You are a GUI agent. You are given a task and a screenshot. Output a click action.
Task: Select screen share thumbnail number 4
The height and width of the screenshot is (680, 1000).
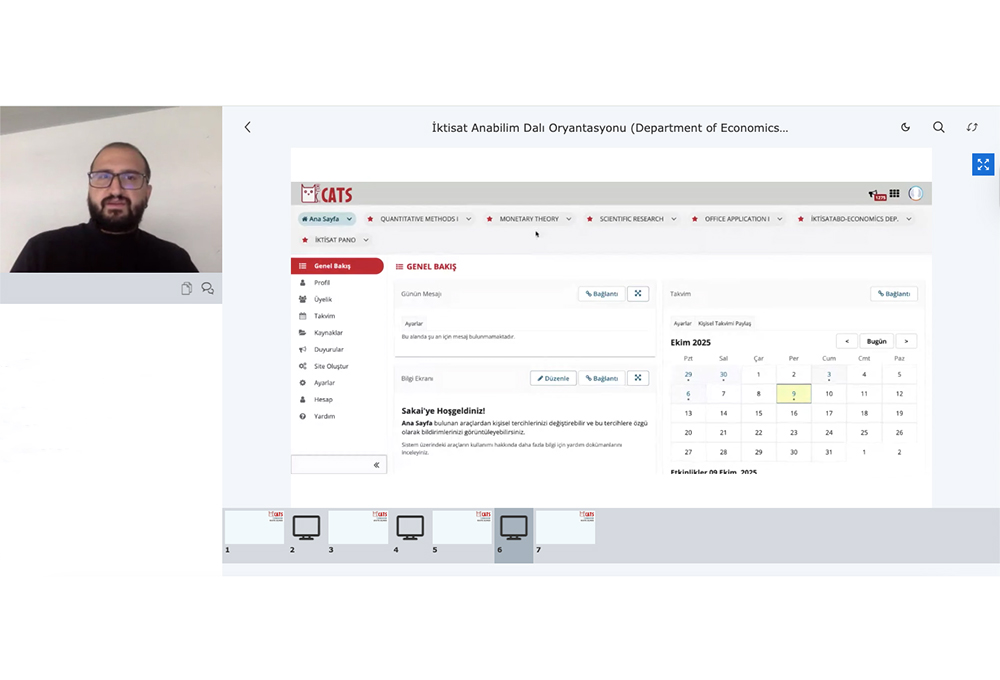tap(410, 528)
